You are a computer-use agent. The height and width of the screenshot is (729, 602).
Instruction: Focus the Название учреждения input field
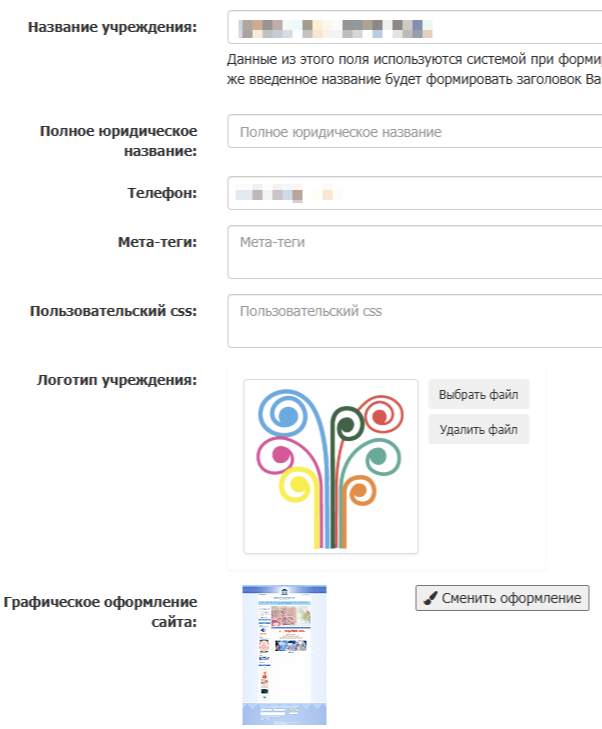click(x=414, y=27)
